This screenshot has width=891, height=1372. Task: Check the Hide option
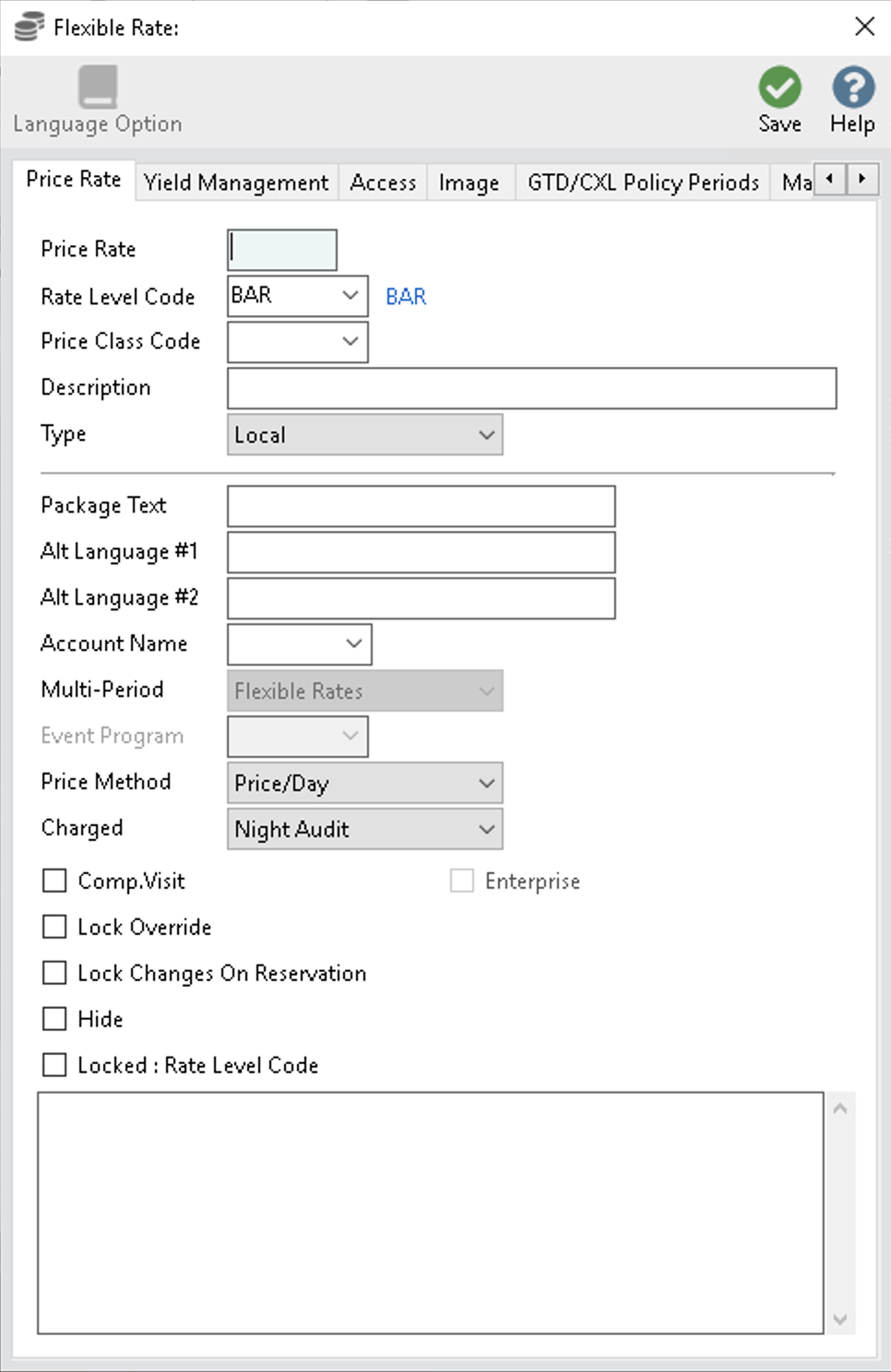(x=55, y=1019)
